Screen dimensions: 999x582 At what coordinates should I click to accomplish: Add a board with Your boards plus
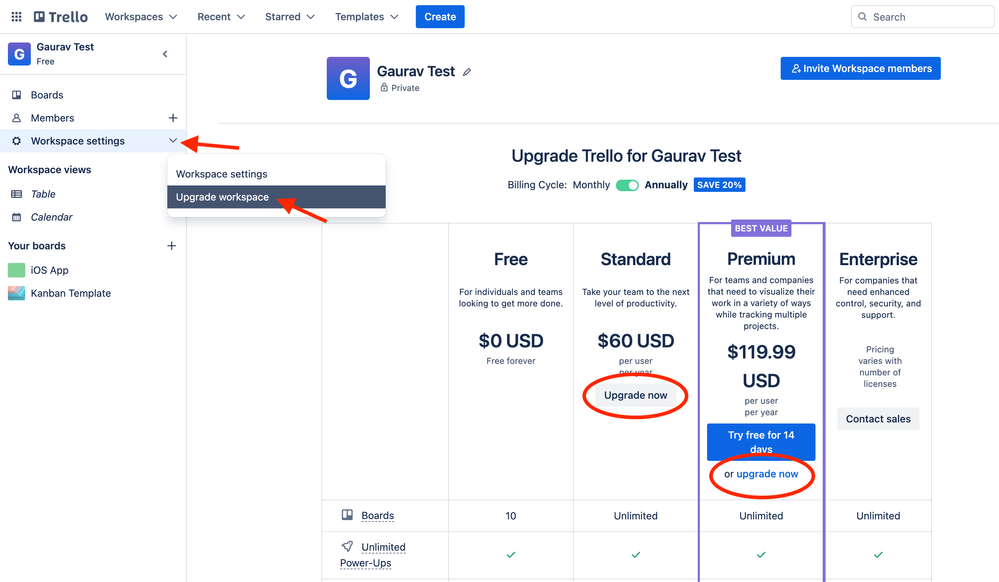171,245
